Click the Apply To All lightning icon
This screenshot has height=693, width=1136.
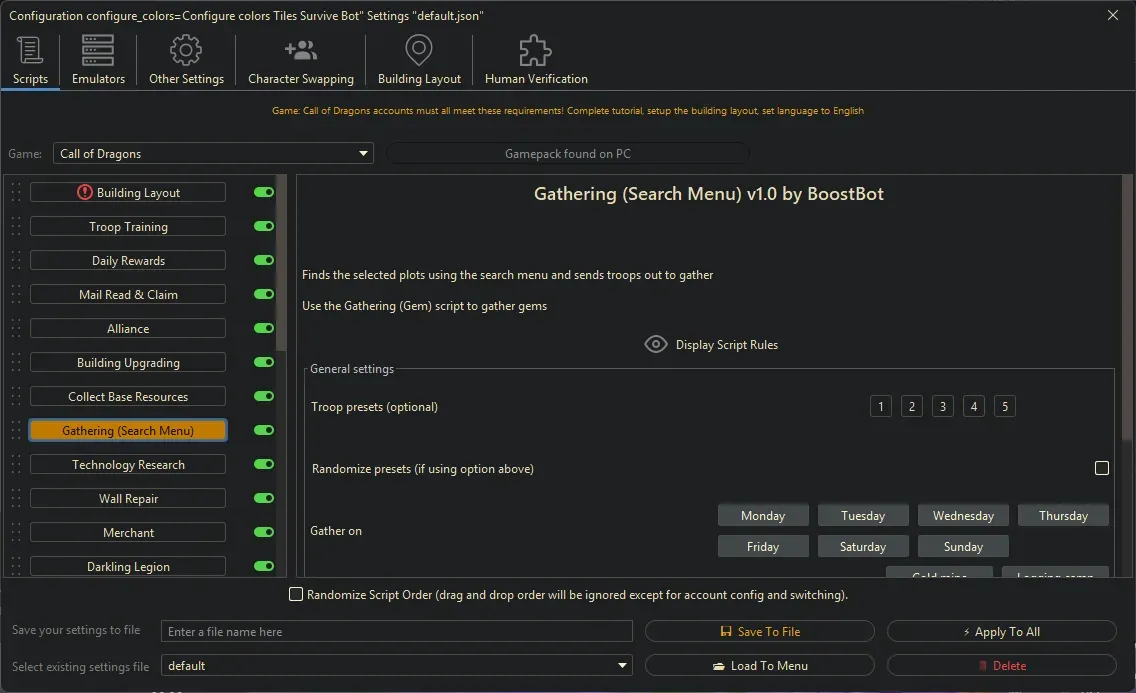(x=966, y=631)
